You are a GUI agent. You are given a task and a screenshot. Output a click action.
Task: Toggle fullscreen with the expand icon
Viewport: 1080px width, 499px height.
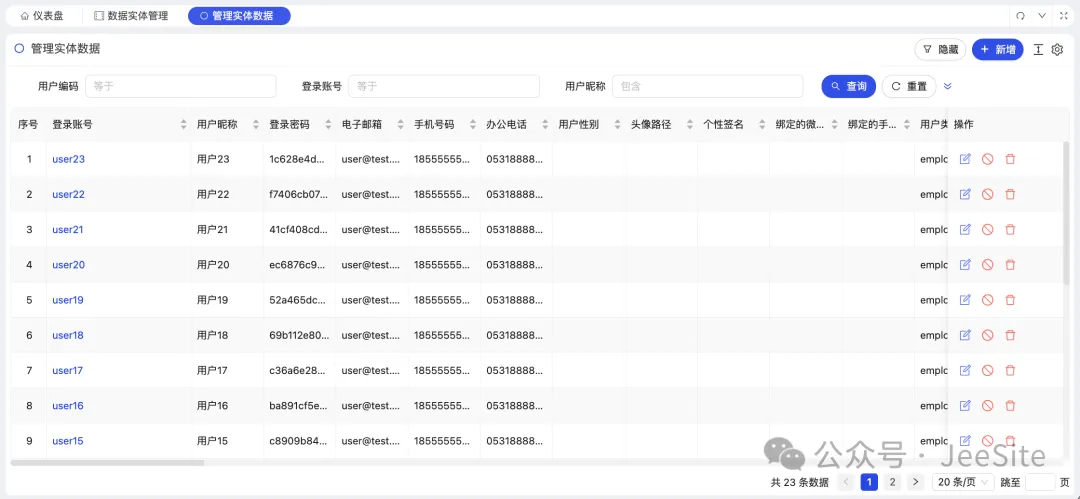pos(1062,16)
